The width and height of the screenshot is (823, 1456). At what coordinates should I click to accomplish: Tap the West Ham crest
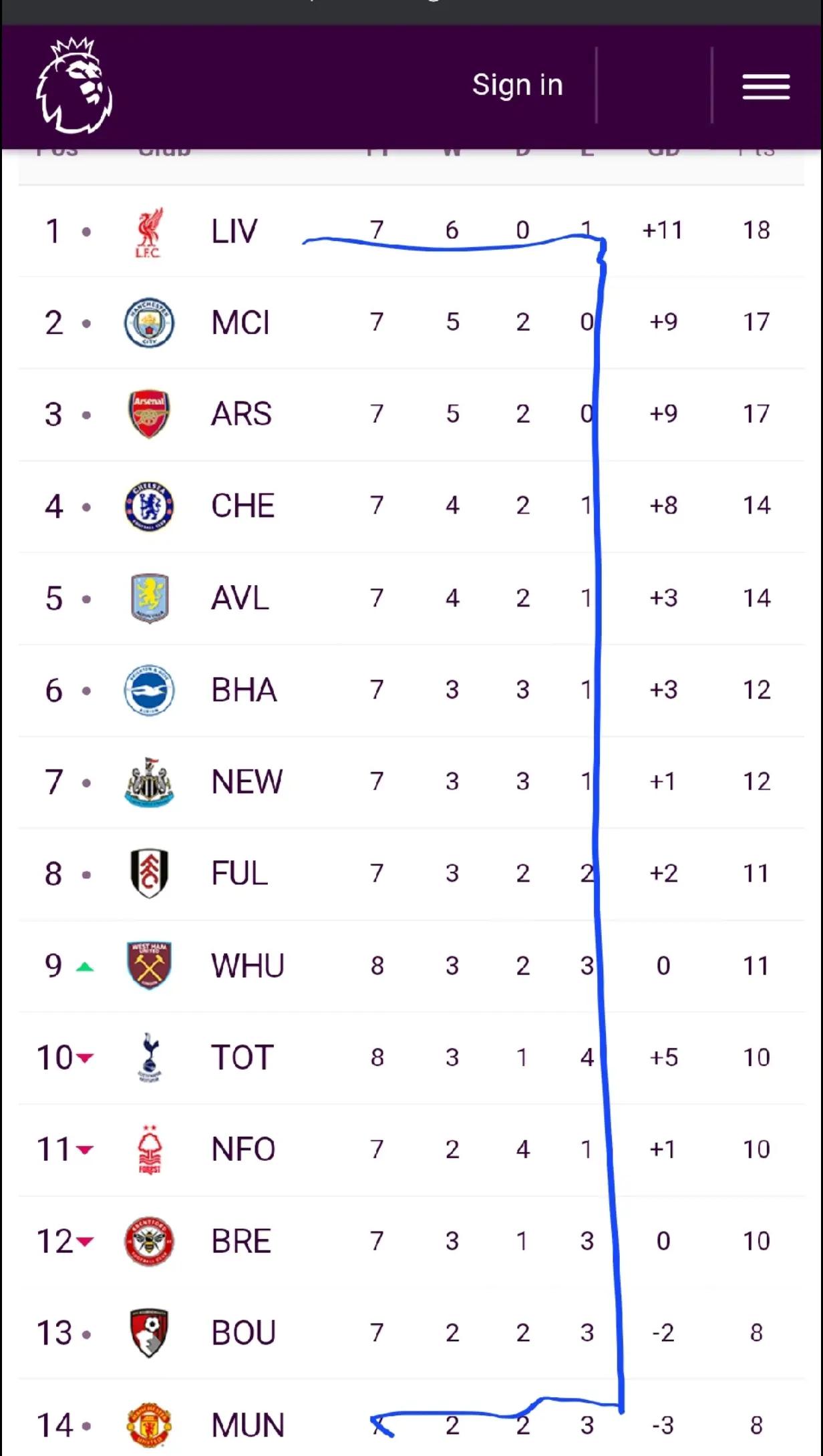tap(149, 965)
